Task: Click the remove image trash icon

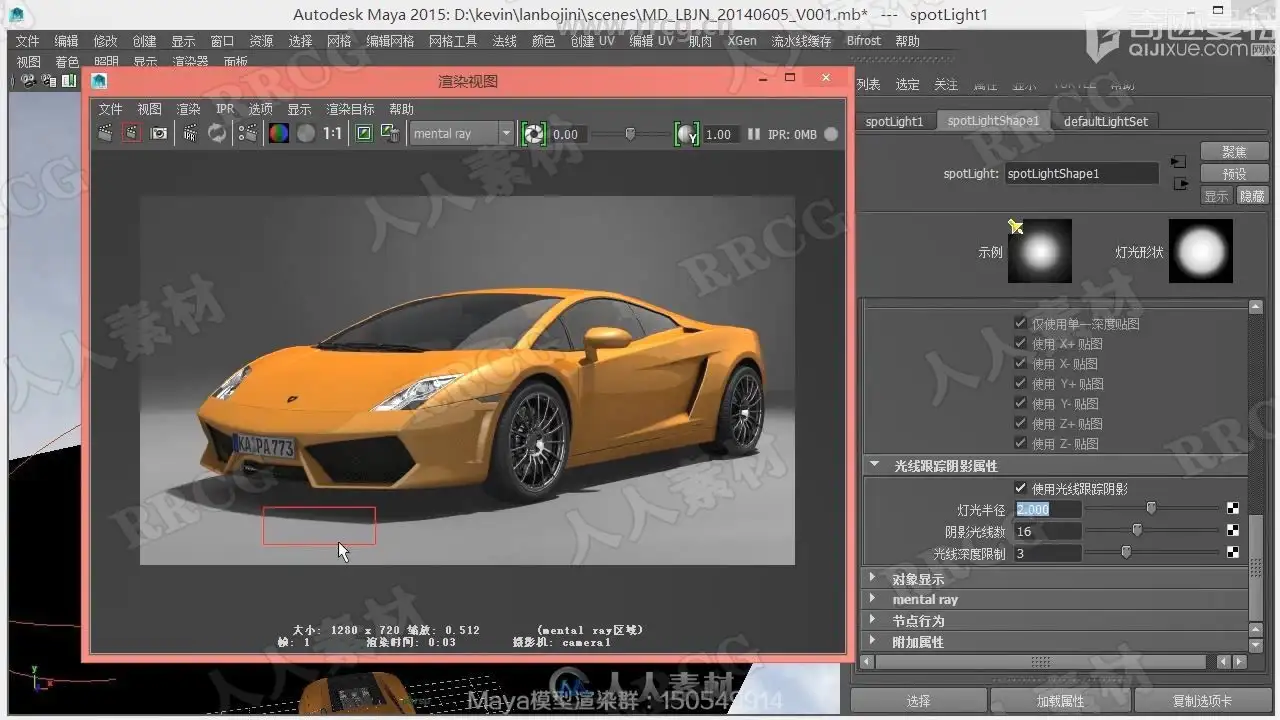Action: pyautogui.click(x=390, y=133)
